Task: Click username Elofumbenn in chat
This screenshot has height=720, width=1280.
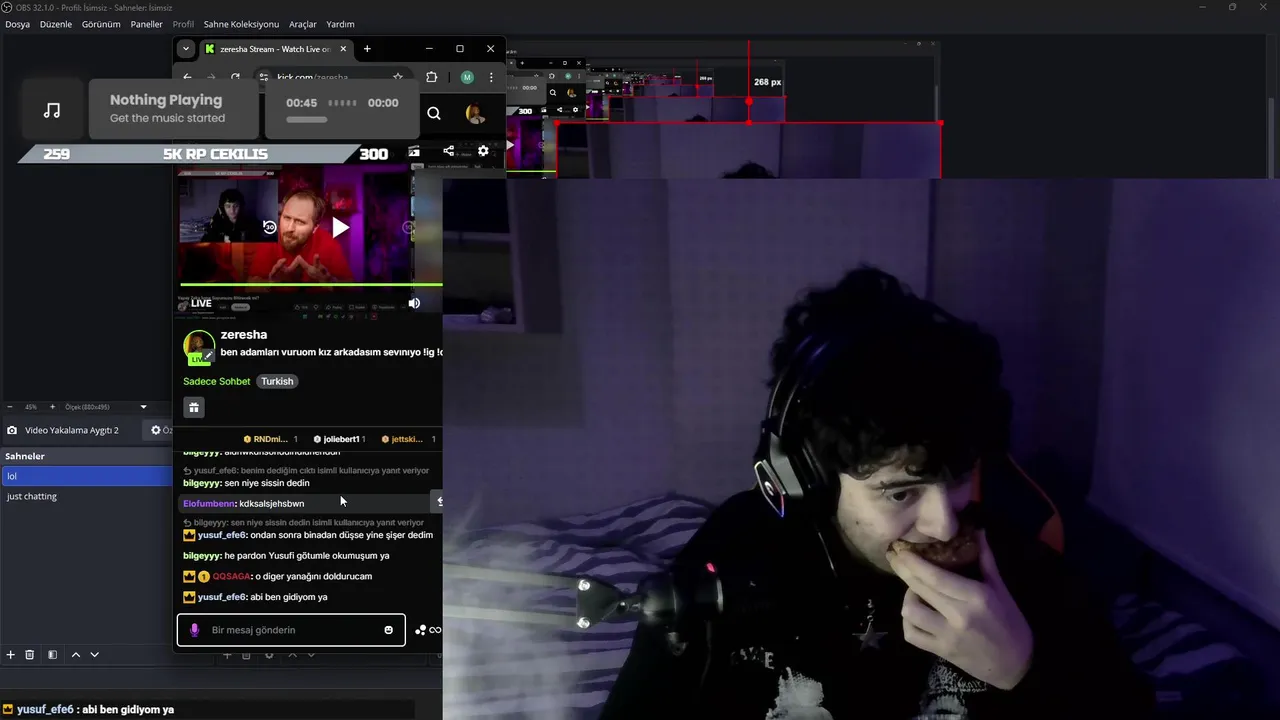Action: [x=210, y=503]
